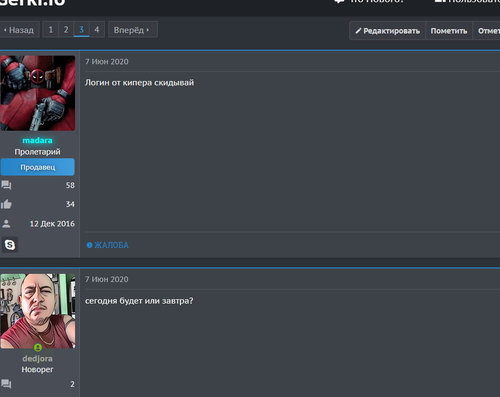The width and height of the screenshot is (500, 397).
Task: Go to page 1 of thread
Action: [51, 30]
